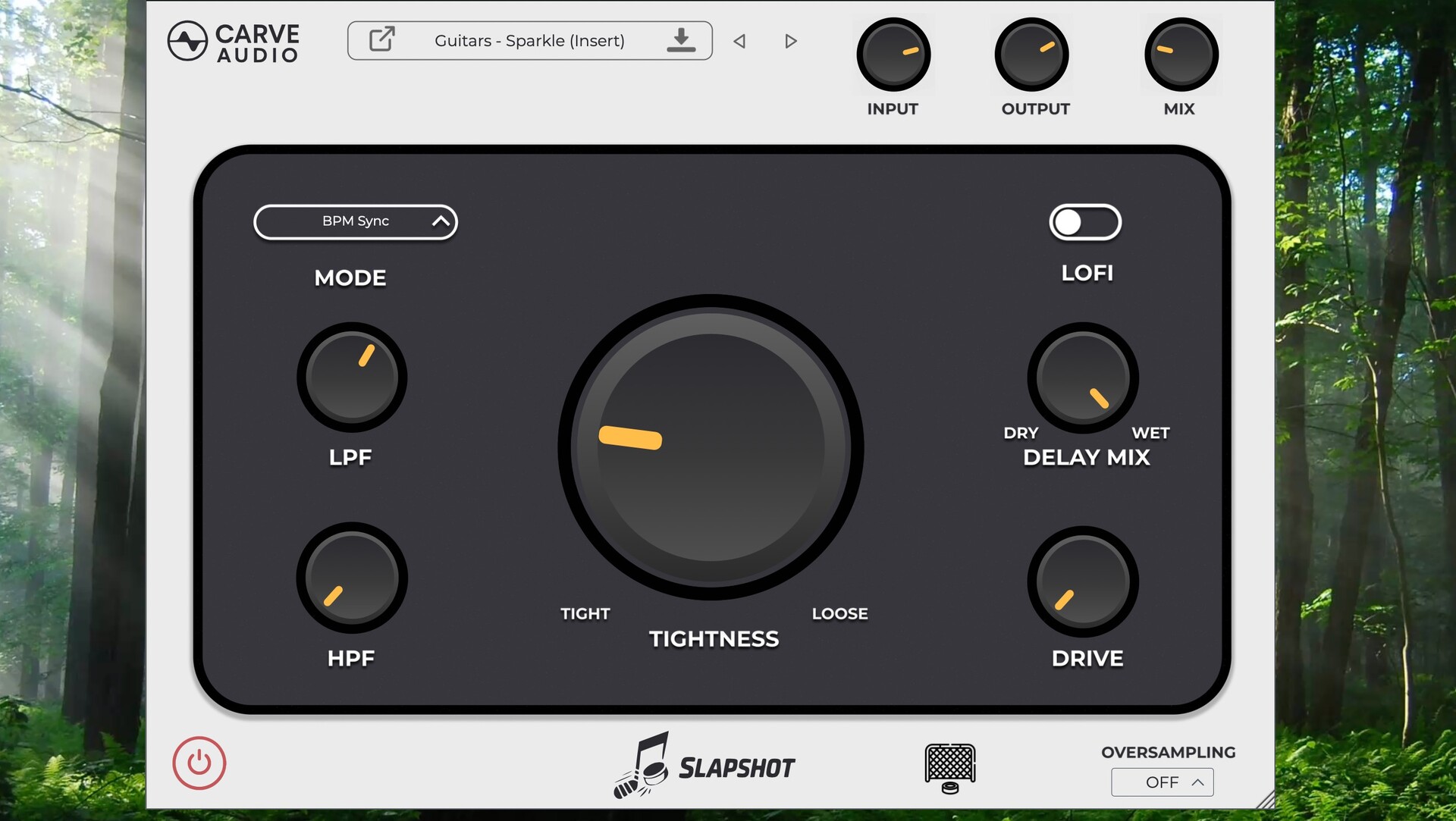Click the Slapshot hockey-stick music logo
The image size is (1456, 821).
pos(642,765)
